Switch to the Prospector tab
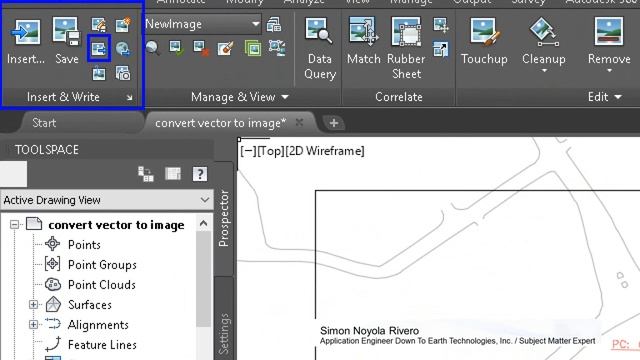Image resolution: width=640 pixels, height=360 pixels. tap(224, 218)
